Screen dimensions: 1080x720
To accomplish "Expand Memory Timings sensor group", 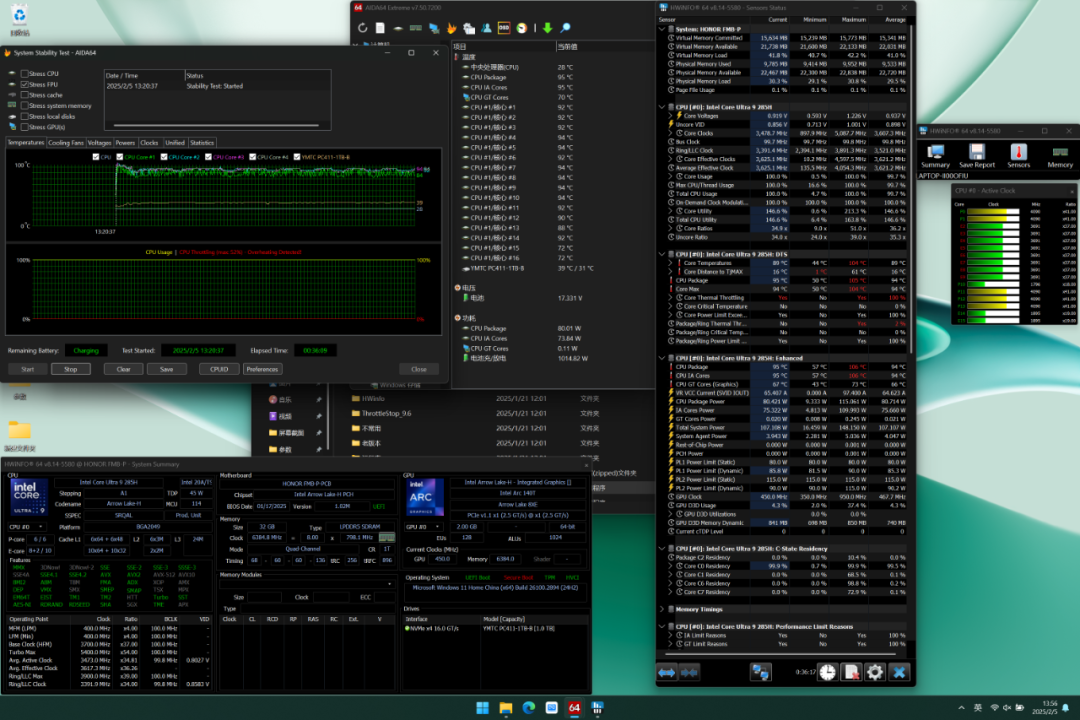I will 662,609.
